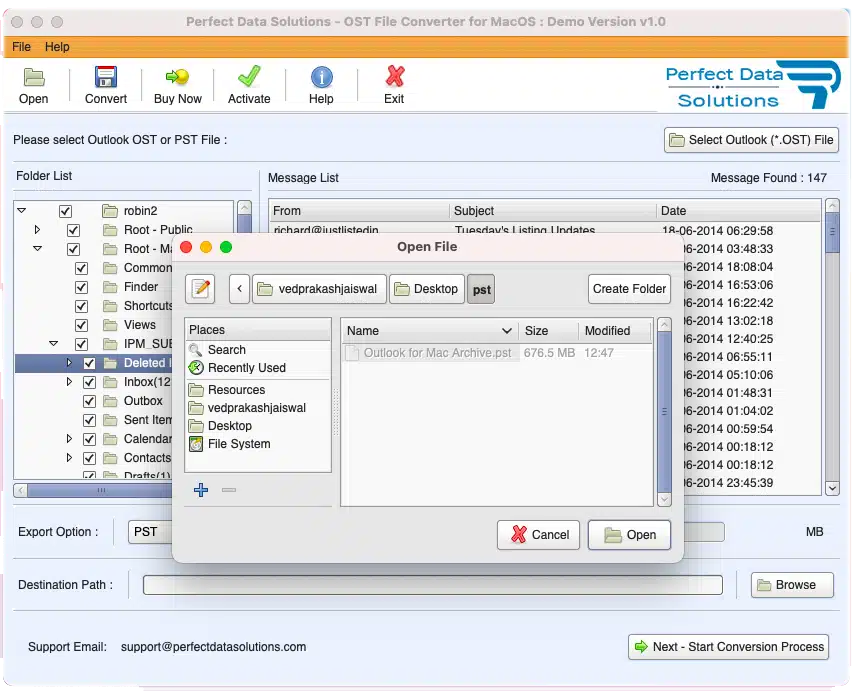The width and height of the screenshot is (859, 691).
Task: Click the Open toolbar icon
Action: pyautogui.click(x=34, y=78)
